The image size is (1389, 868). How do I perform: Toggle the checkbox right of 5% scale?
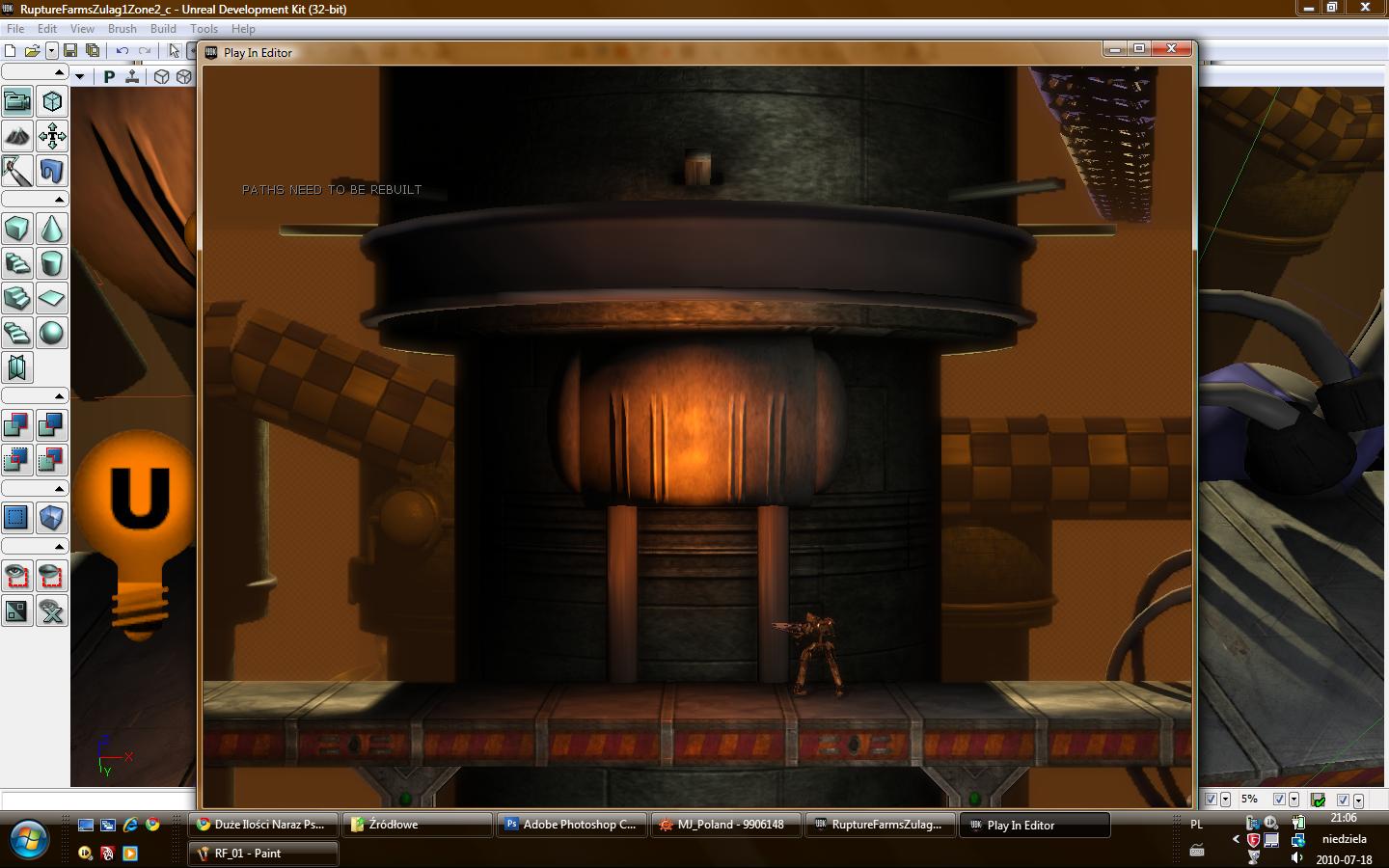[x=1279, y=800]
